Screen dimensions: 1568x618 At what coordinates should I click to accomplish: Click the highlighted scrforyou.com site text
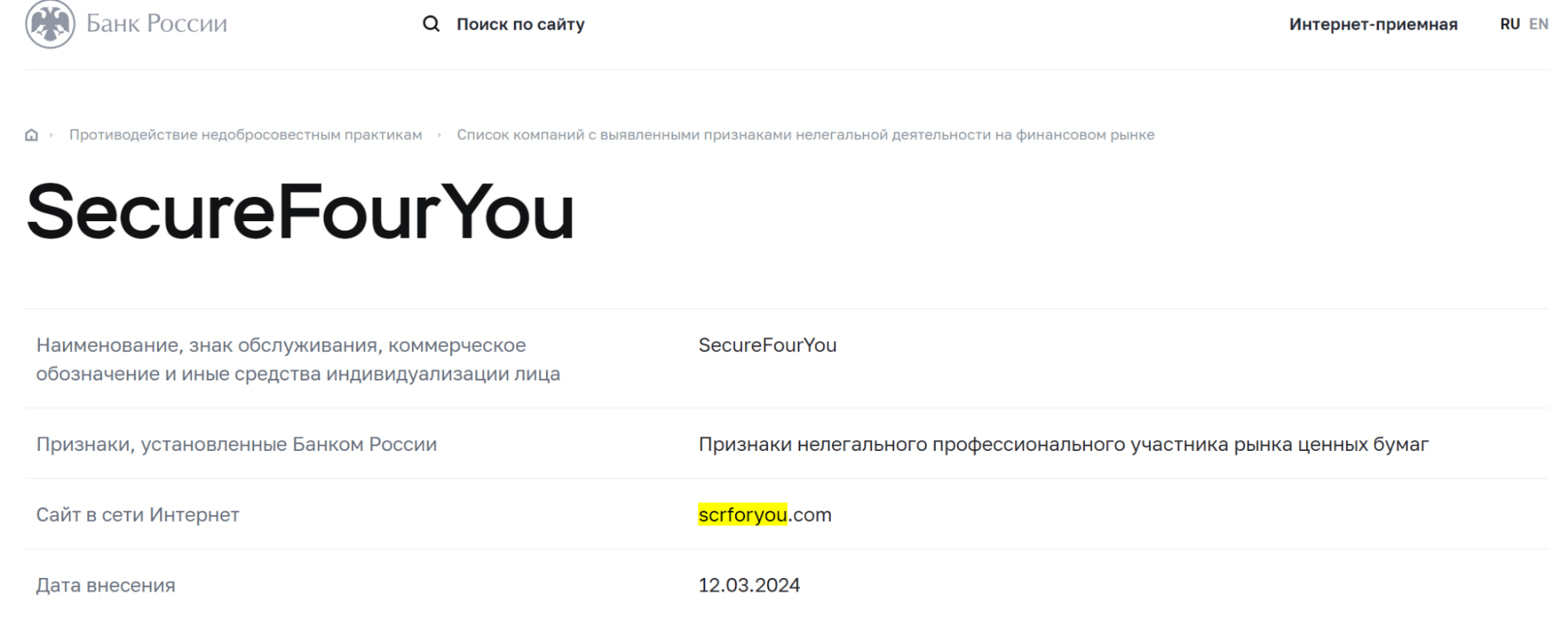tap(765, 514)
